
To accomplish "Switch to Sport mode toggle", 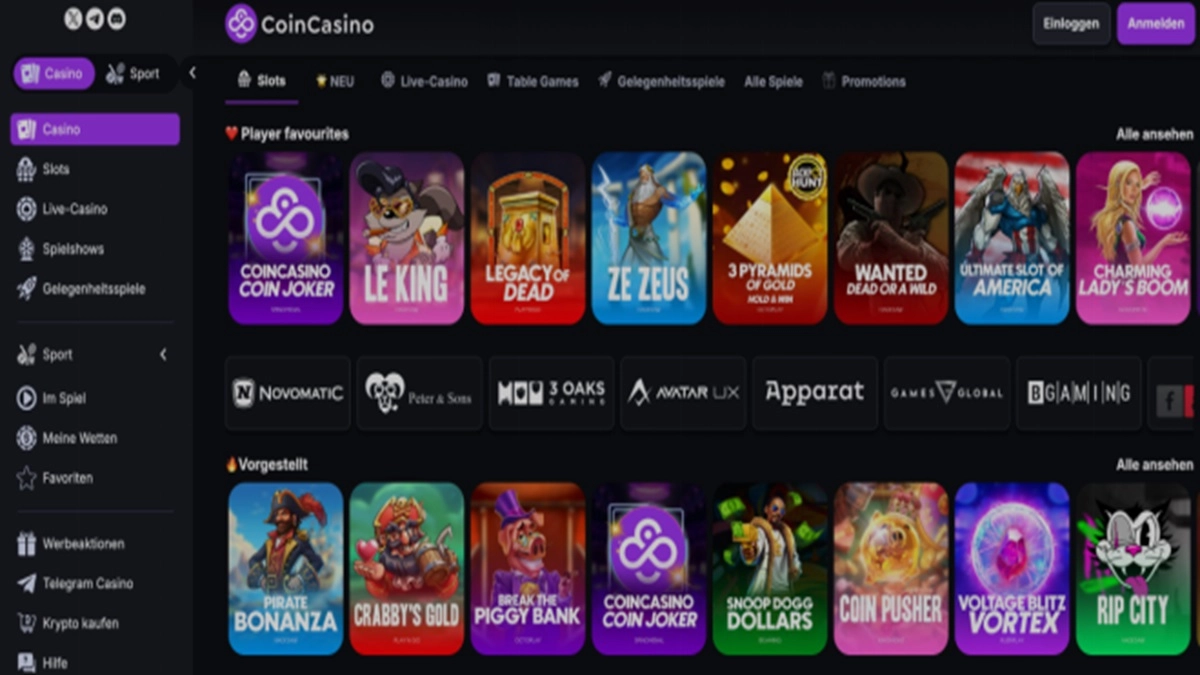I will (x=134, y=73).
